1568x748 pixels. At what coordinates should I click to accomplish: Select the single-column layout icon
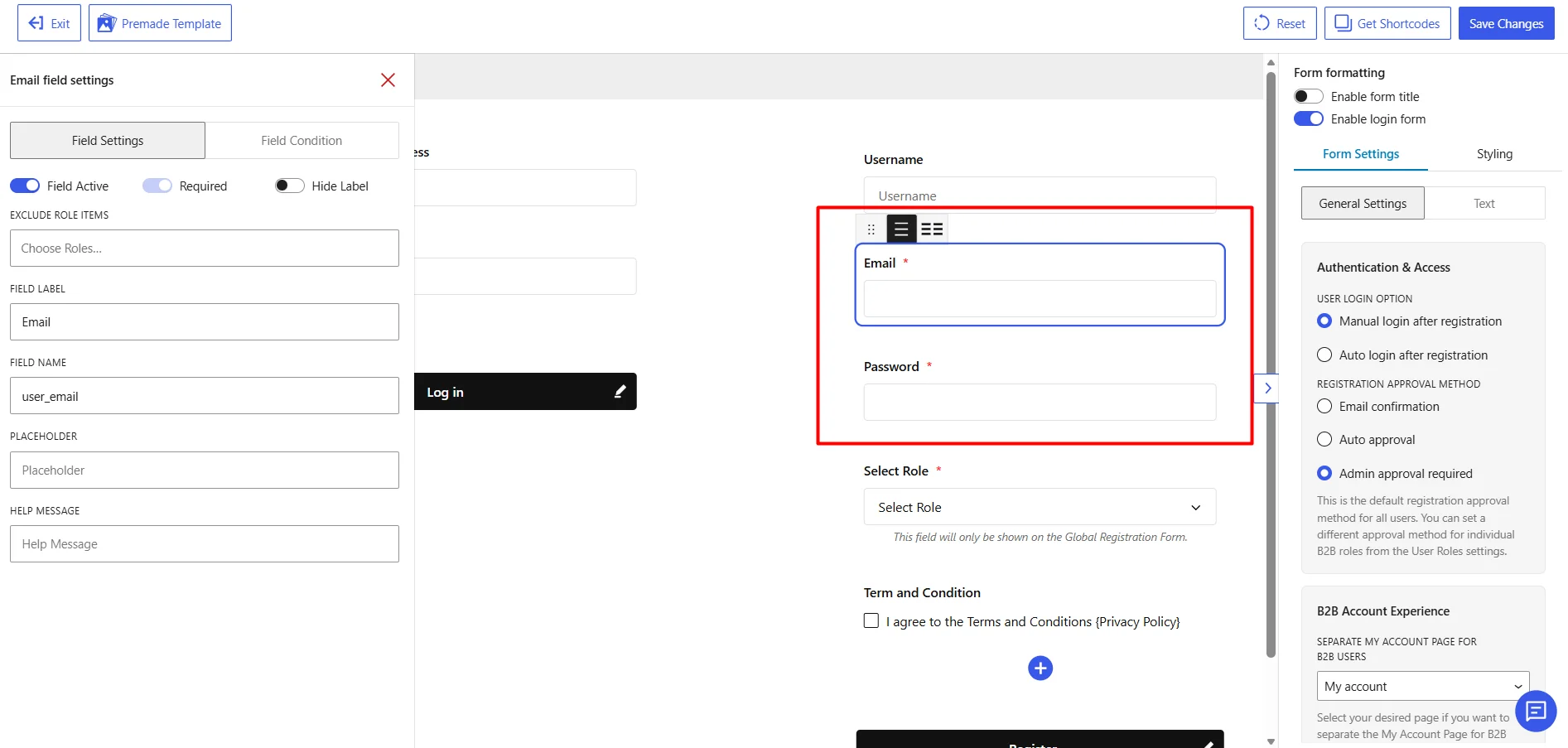click(x=901, y=229)
